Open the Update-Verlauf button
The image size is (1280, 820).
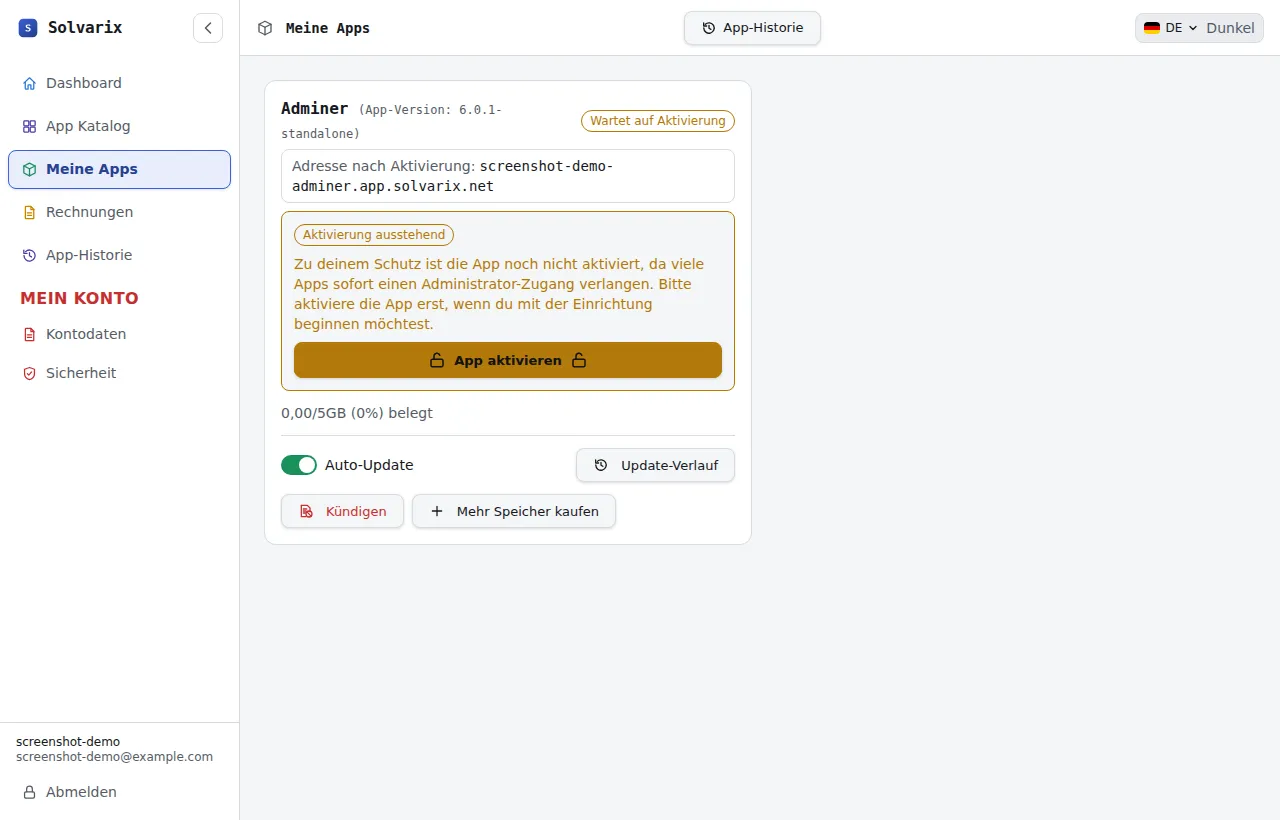(655, 465)
